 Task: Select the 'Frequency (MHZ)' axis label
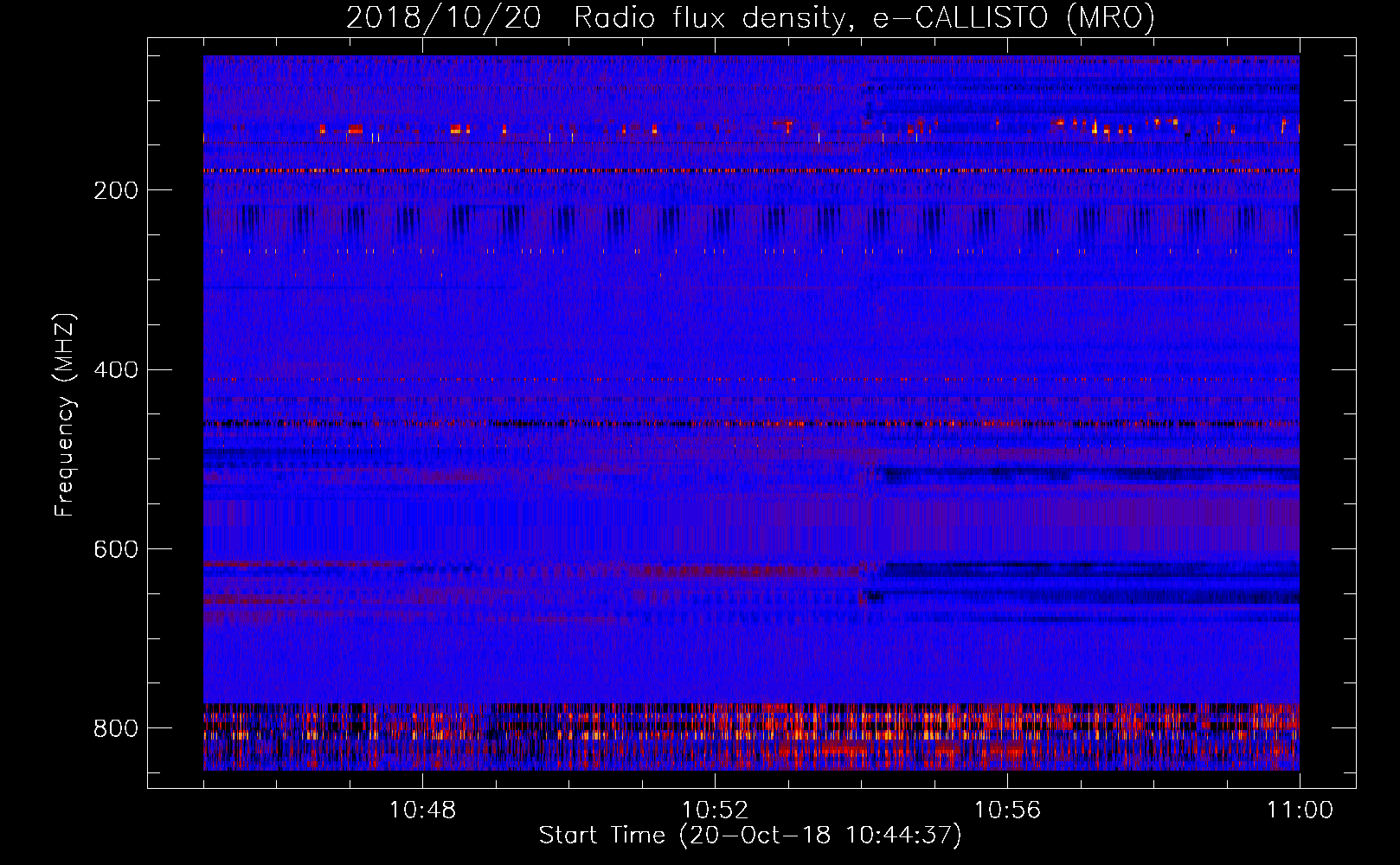(x=65, y=414)
